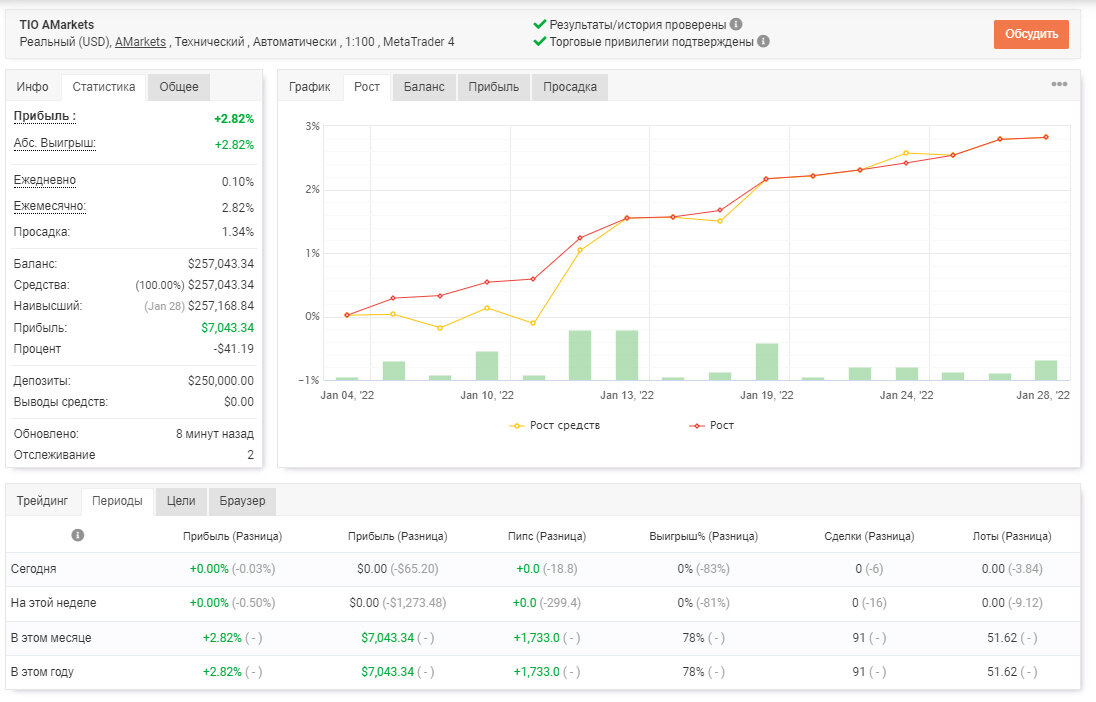1096x702 pixels.
Task: Click $0.00 (-$1,273.48) in week row
Action: tap(398, 603)
